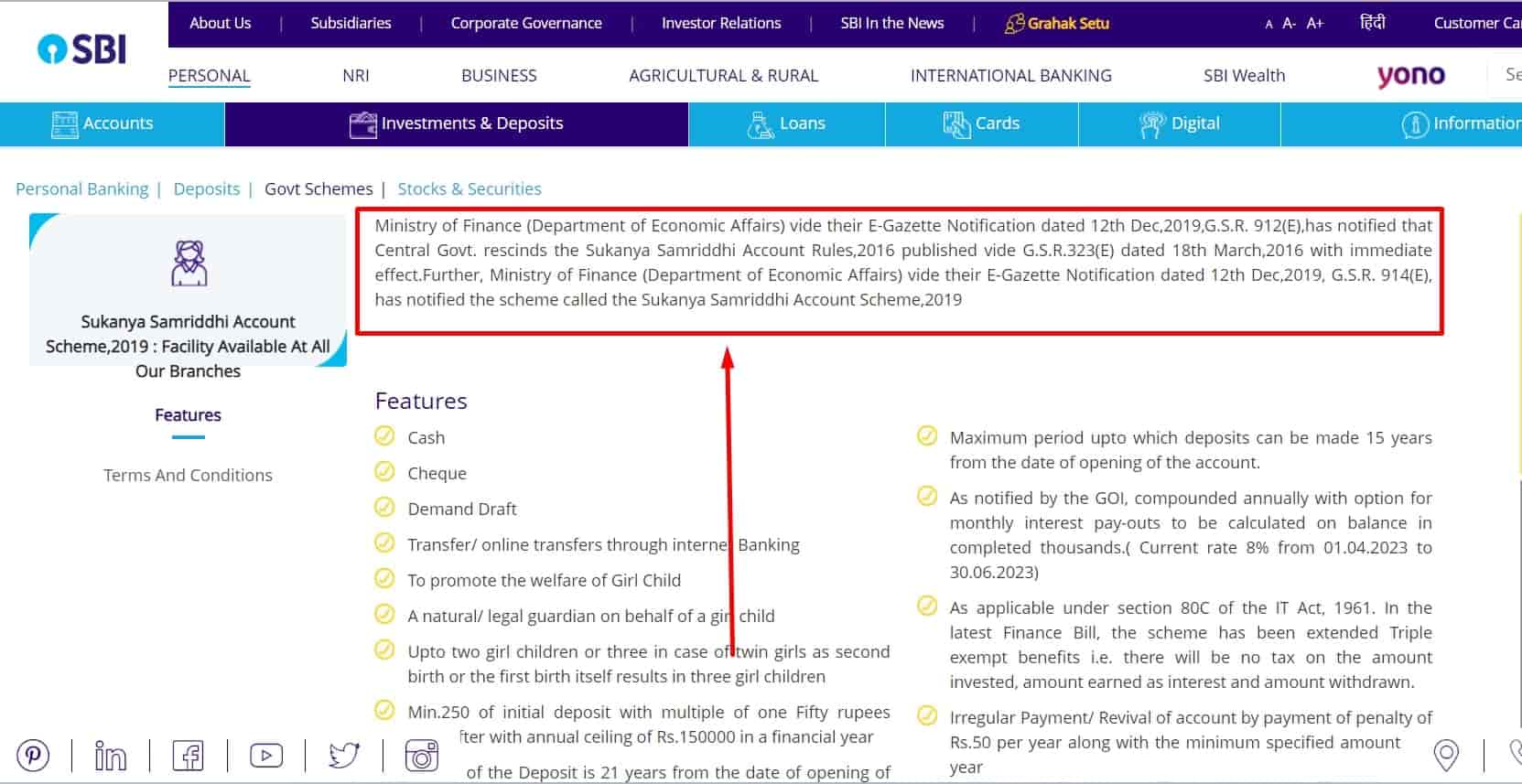Click the Investments & Deposits wallet icon
This screenshot has height=784, width=1522.
point(363,124)
